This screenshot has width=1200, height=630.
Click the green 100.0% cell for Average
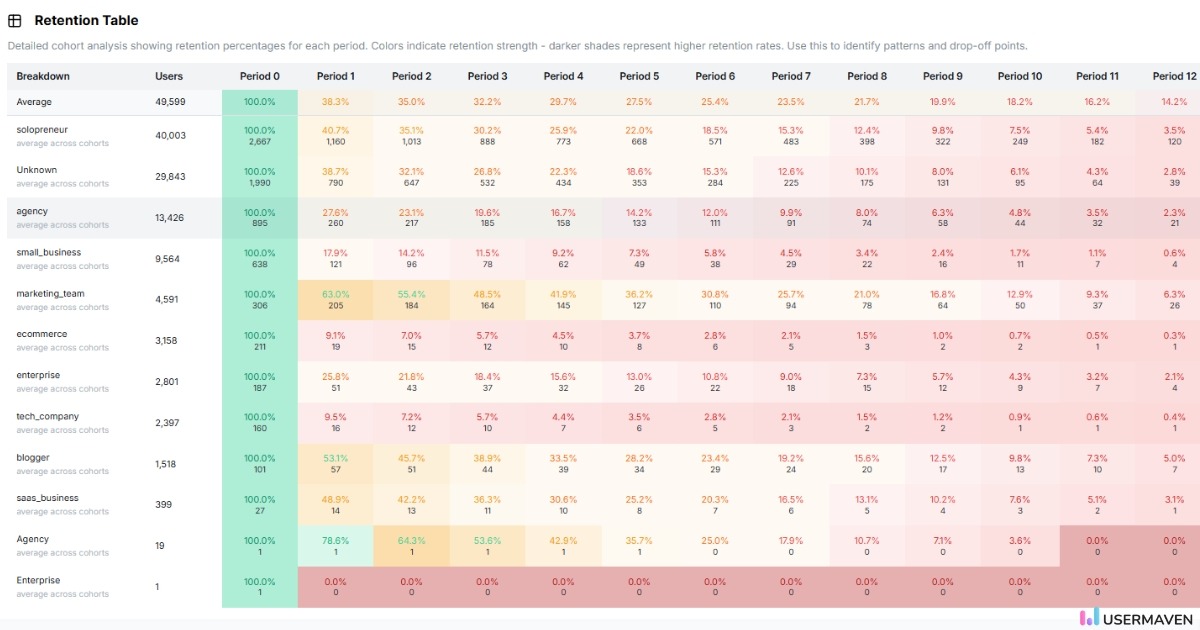coord(259,101)
